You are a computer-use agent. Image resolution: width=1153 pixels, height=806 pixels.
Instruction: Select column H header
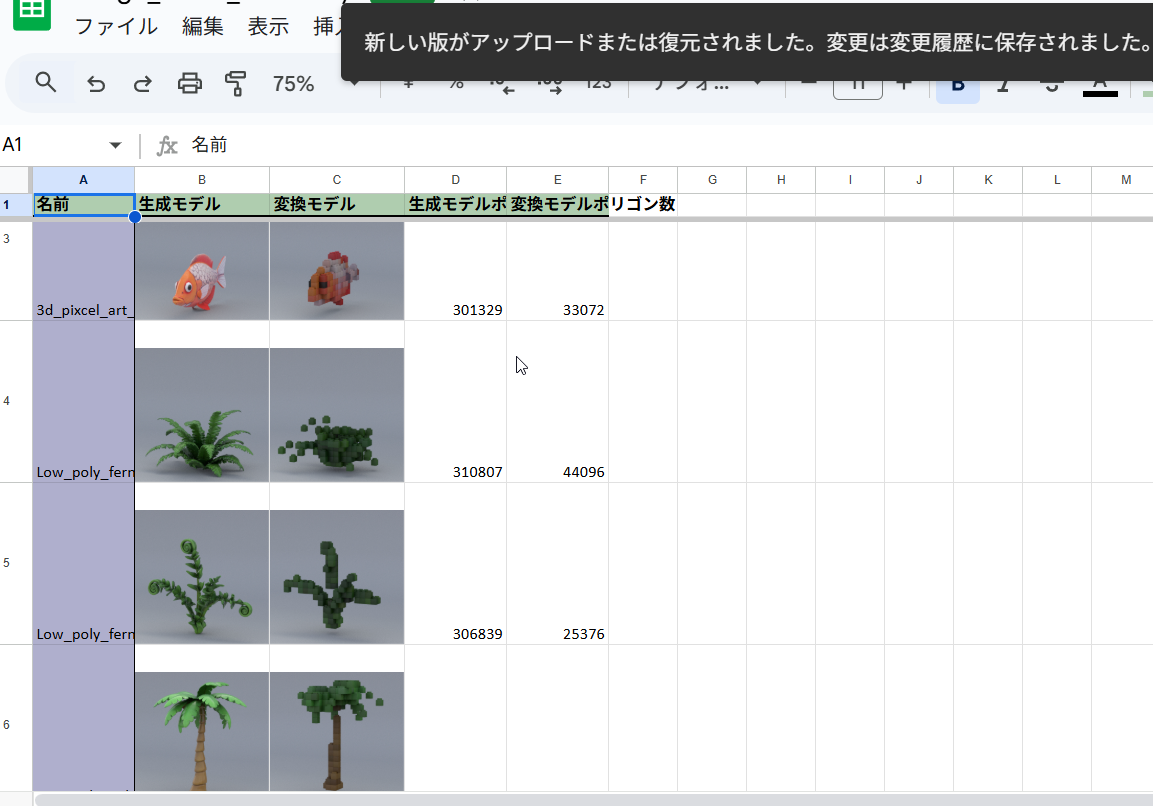781,179
